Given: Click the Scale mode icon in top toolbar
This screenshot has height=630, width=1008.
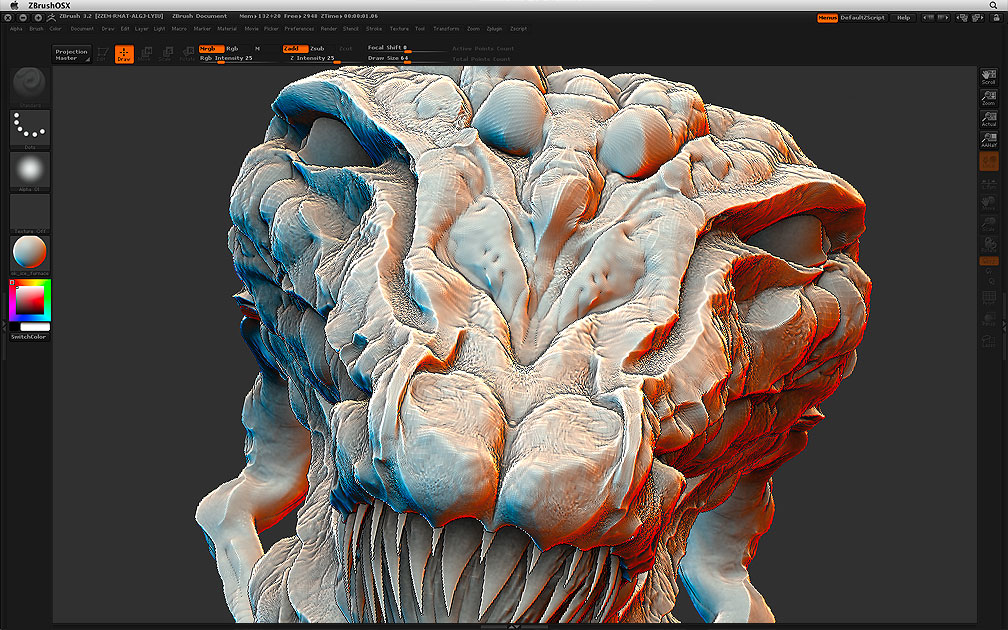Looking at the screenshot, I should coord(166,54).
